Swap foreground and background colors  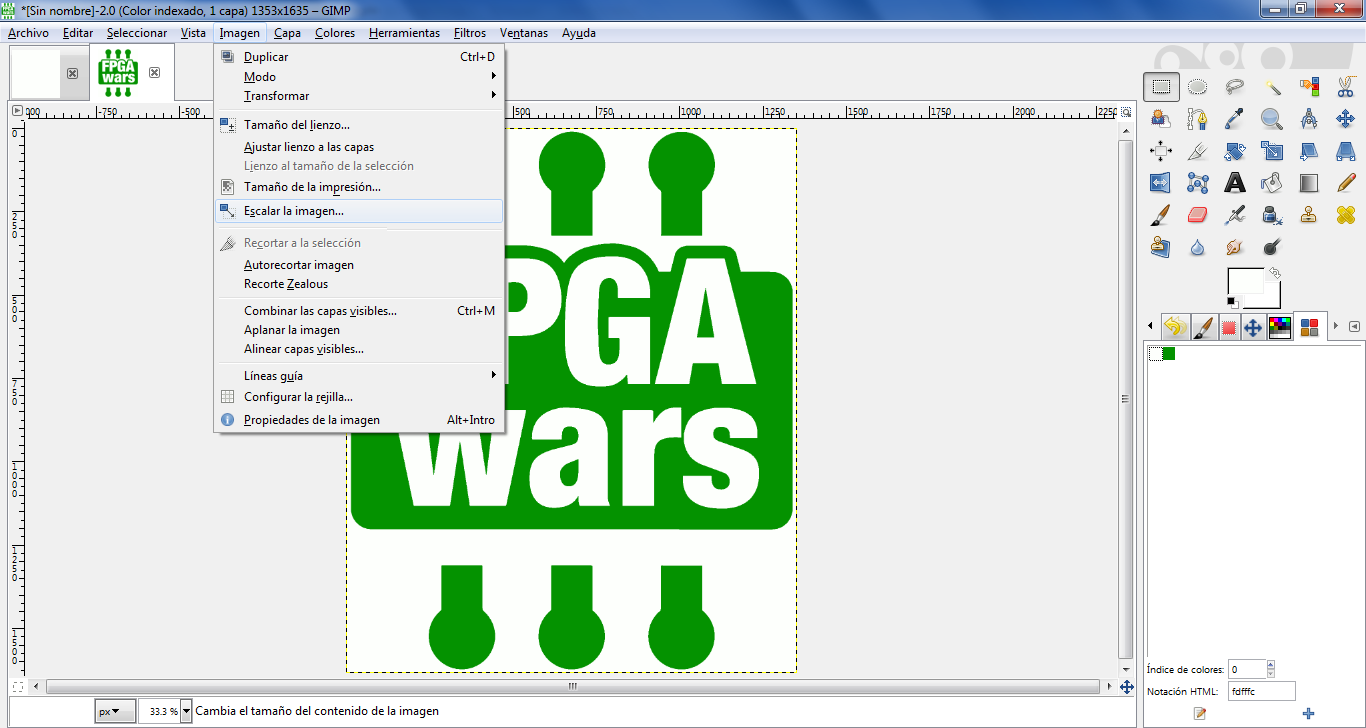(x=1275, y=273)
